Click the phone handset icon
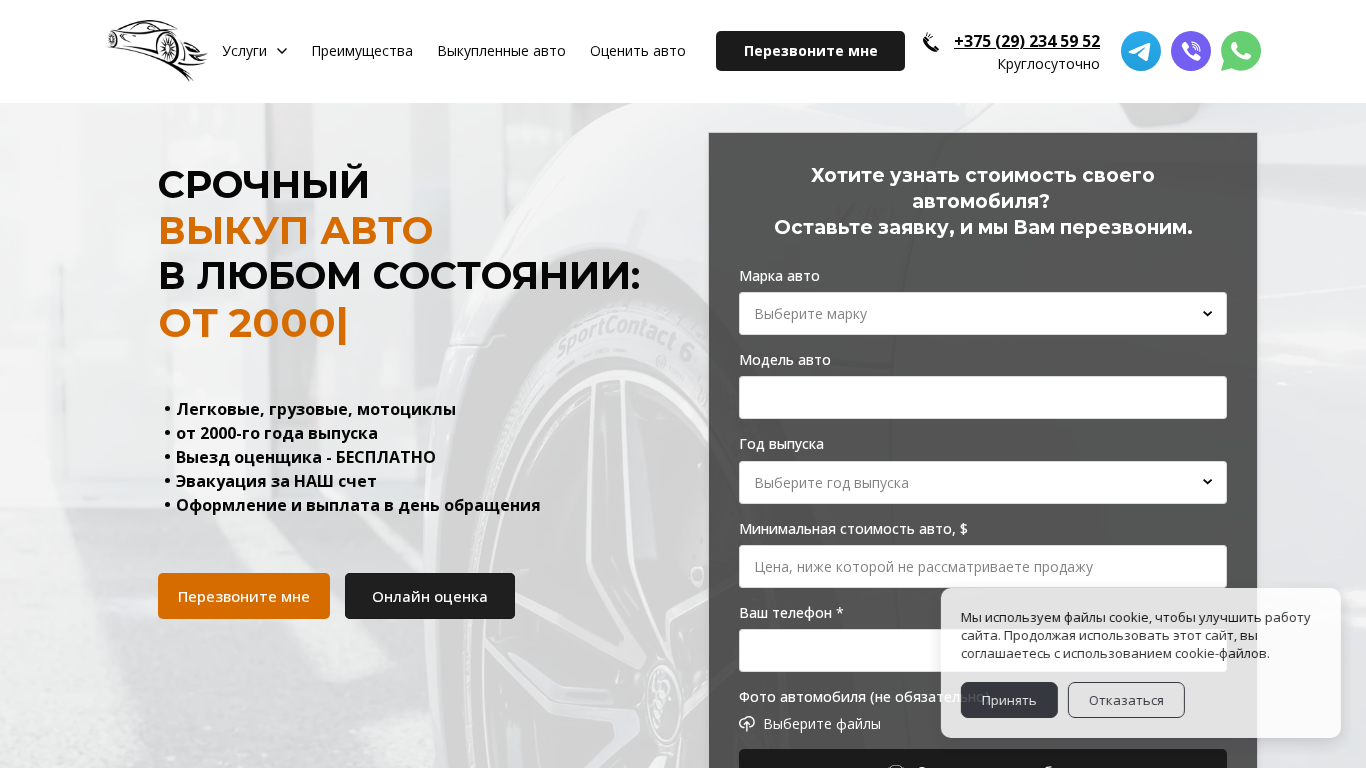Image resolution: width=1366 pixels, height=768 pixels. pyautogui.click(x=931, y=42)
